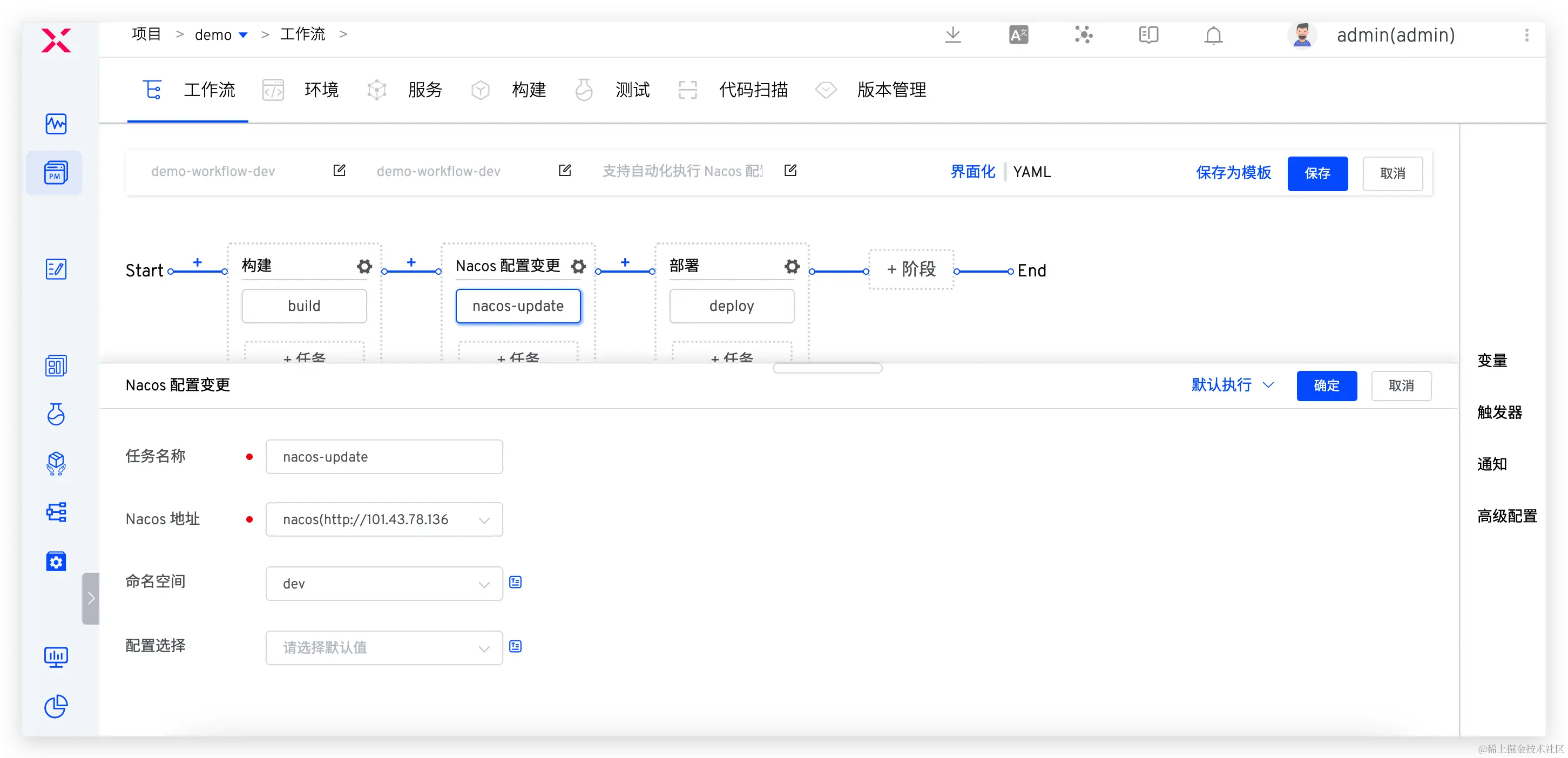
Task: Open the hierarchy structure sidebar icon
Action: pos(56,512)
